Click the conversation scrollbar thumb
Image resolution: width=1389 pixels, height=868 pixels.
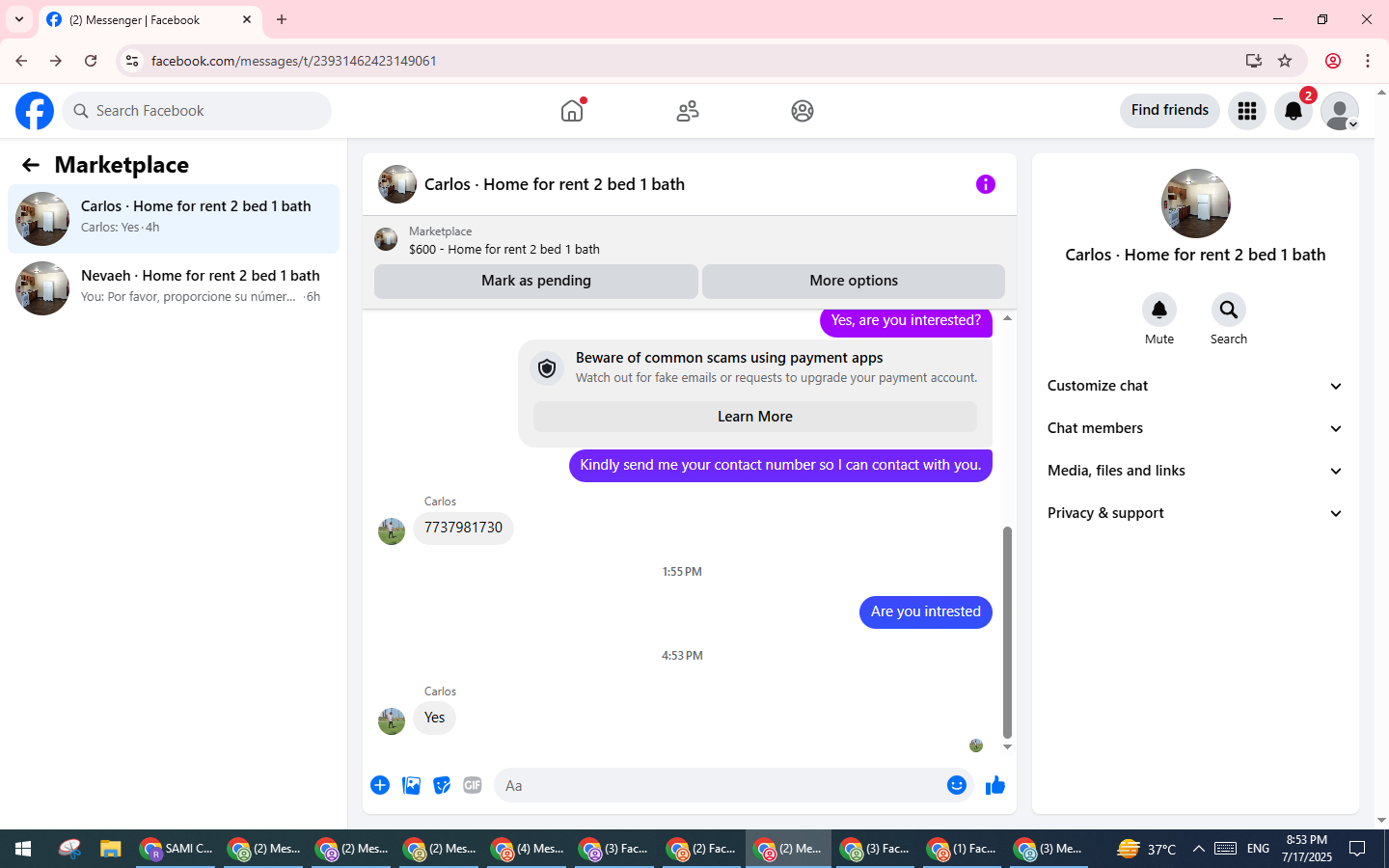pyautogui.click(x=1007, y=632)
